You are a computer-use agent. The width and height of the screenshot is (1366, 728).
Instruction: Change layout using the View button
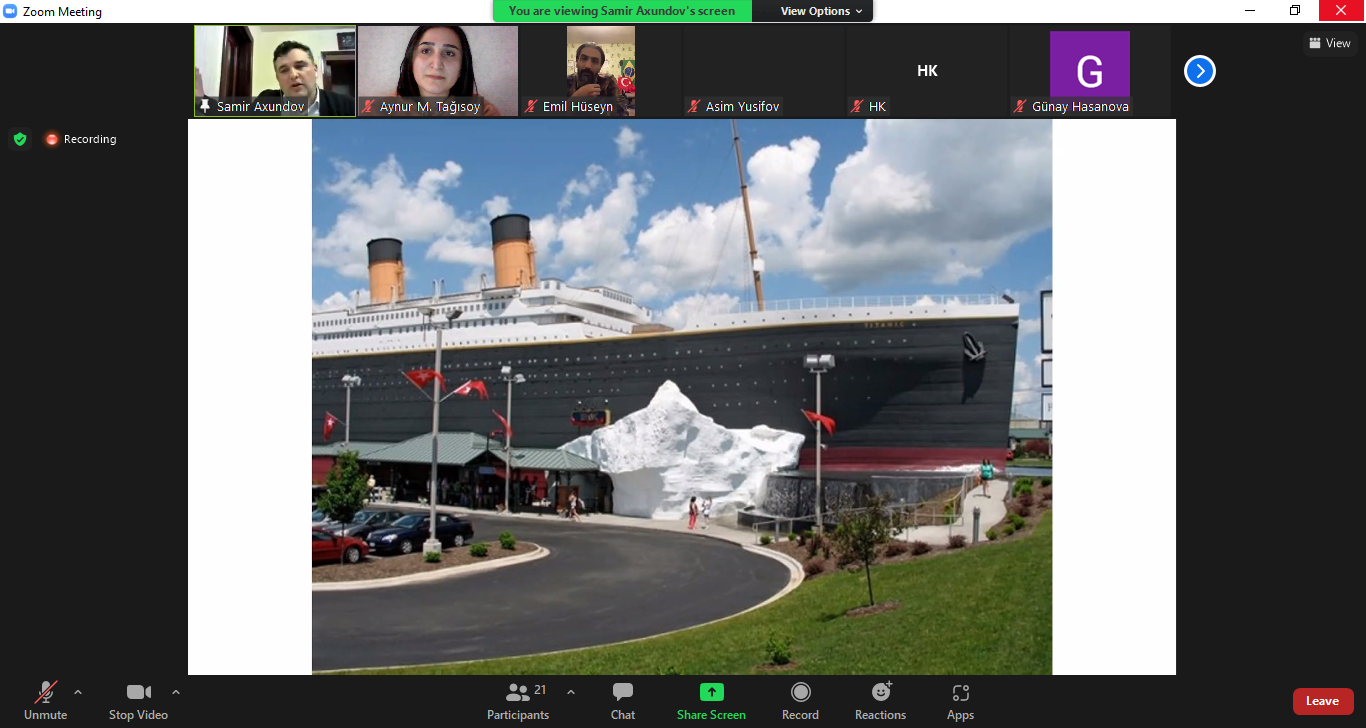[x=1329, y=43]
